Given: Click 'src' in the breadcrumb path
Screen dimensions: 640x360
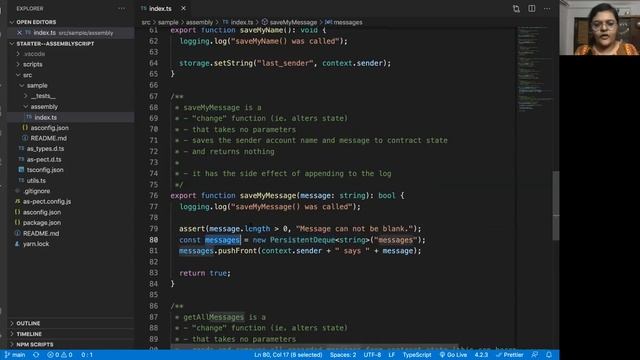Looking at the screenshot, I should pos(146,22).
